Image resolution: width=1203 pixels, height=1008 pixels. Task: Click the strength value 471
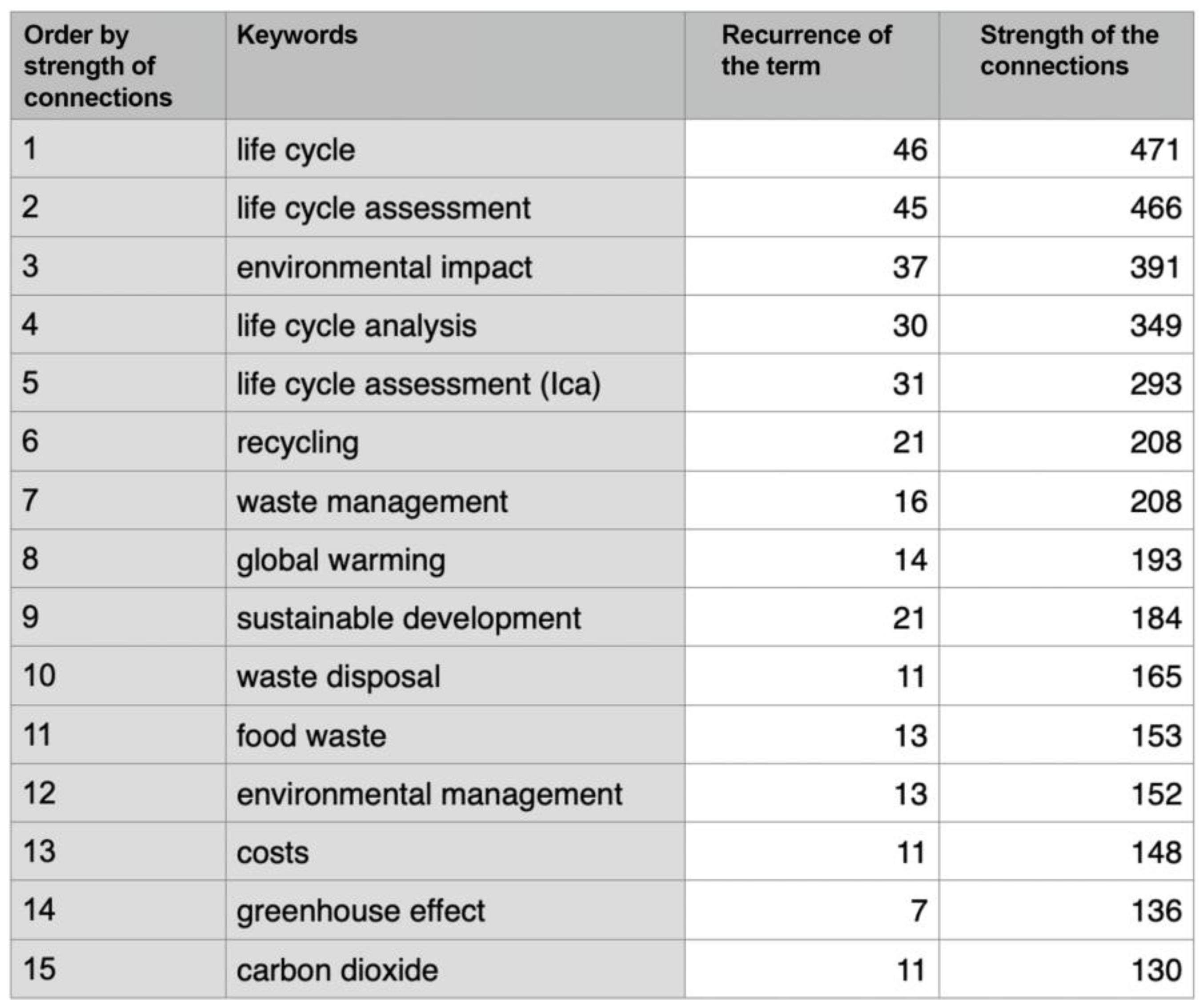1155,150
